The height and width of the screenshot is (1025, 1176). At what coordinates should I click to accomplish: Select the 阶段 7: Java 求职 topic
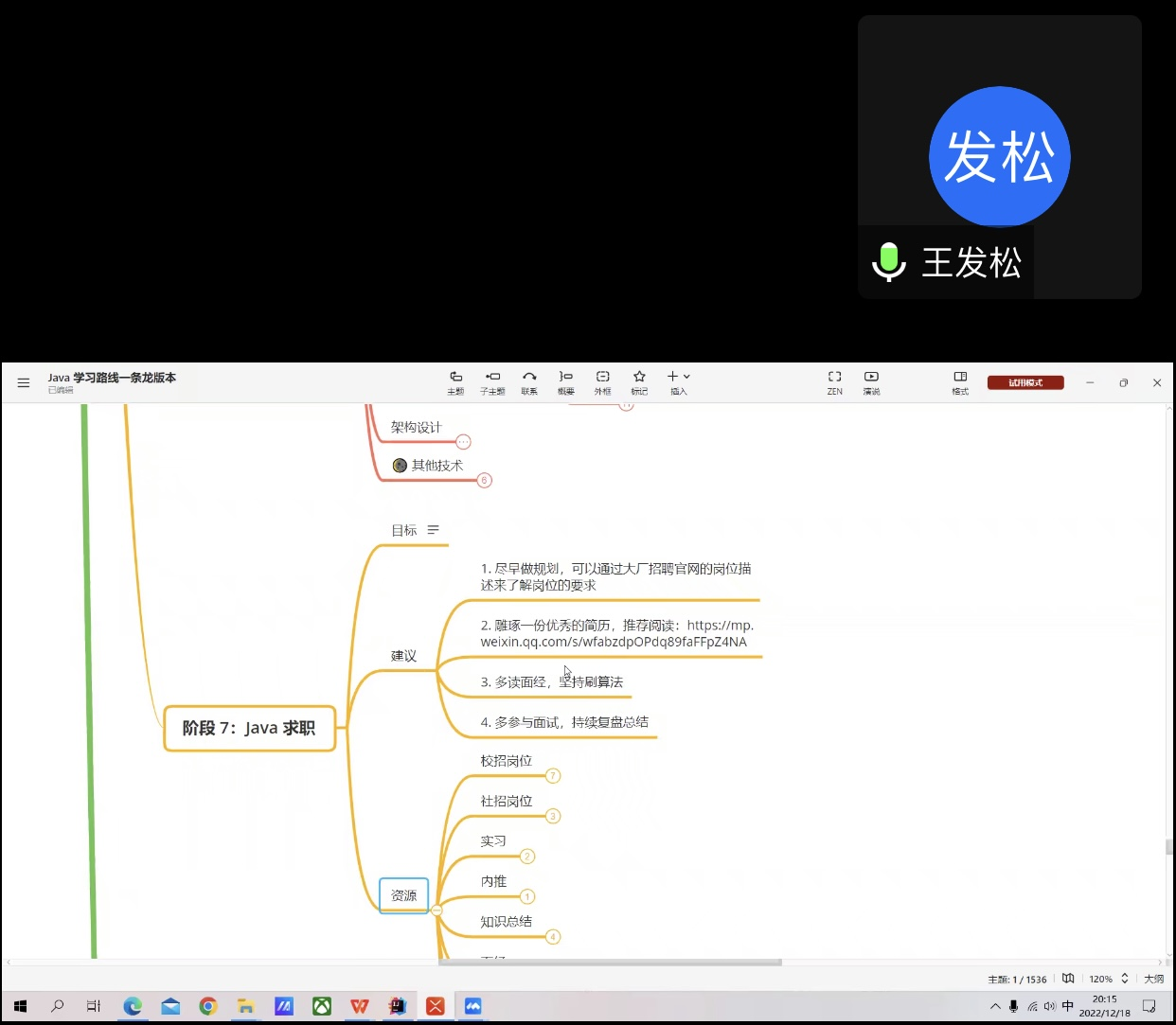click(249, 728)
